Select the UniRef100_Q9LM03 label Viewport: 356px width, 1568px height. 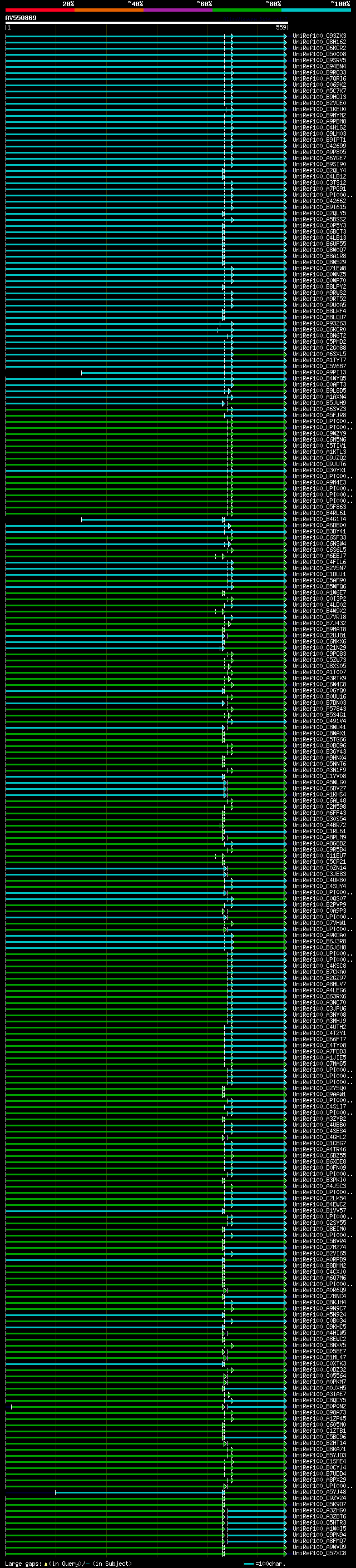(x=319, y=134)
